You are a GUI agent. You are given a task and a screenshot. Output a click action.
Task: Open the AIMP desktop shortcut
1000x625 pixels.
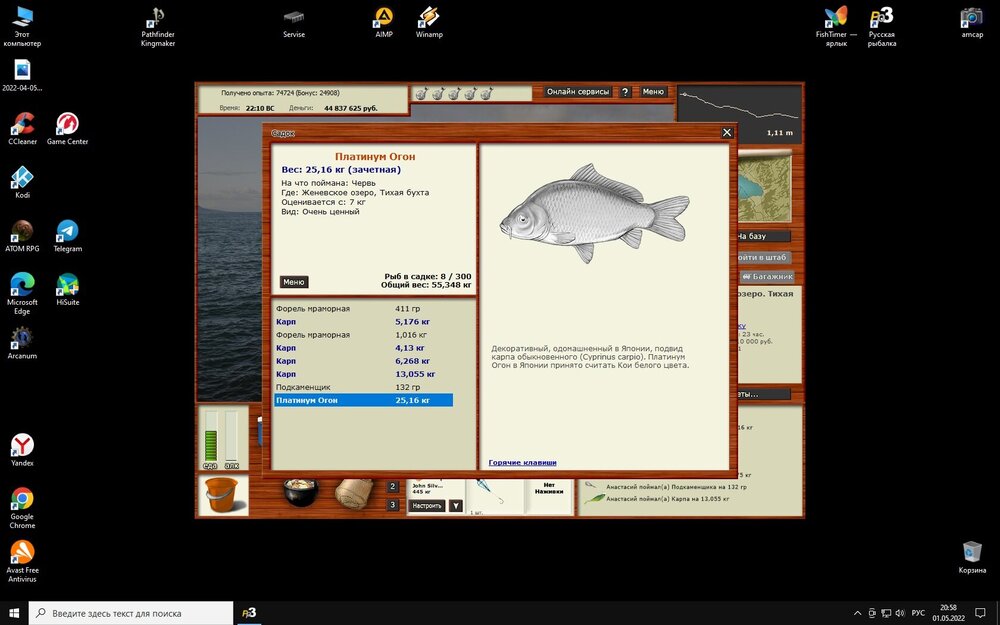384,18
